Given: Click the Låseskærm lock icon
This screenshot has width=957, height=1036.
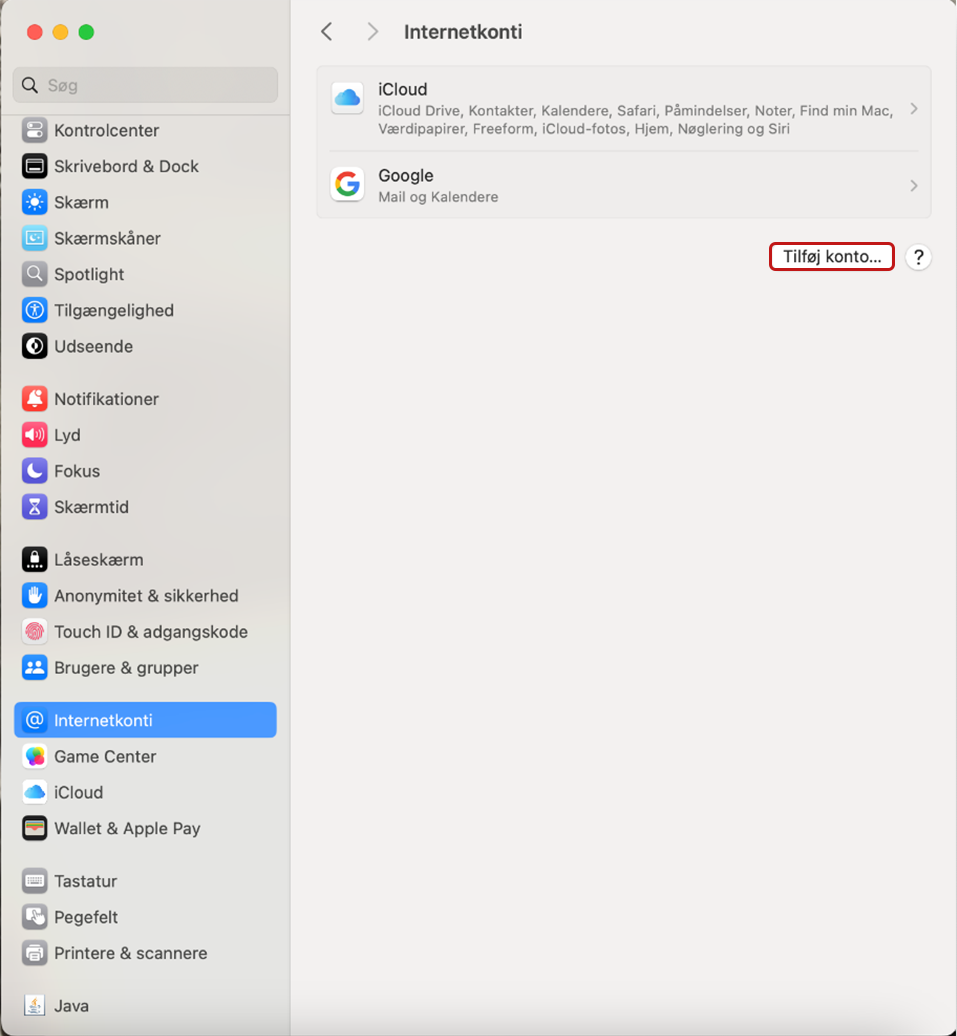Looking at the screenshot, I should tap(34, 560).
